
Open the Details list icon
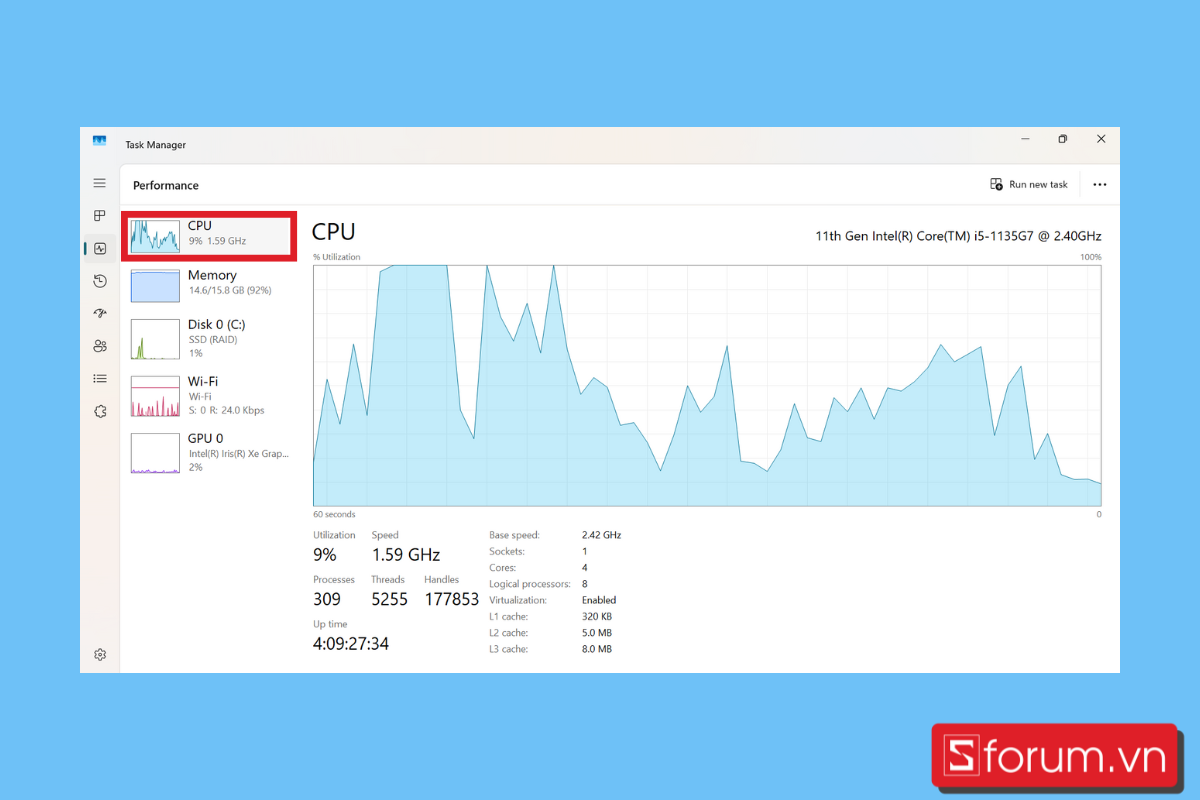click(100, 378)
